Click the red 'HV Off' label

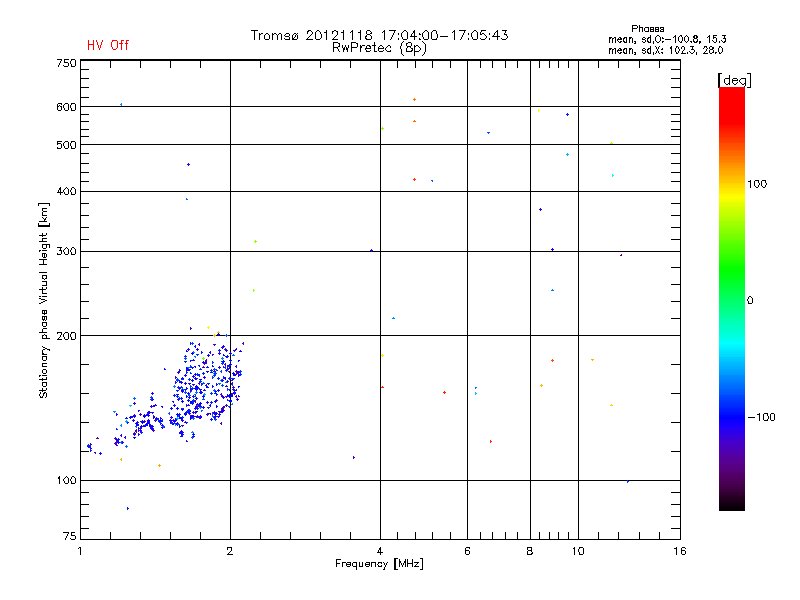108,45
